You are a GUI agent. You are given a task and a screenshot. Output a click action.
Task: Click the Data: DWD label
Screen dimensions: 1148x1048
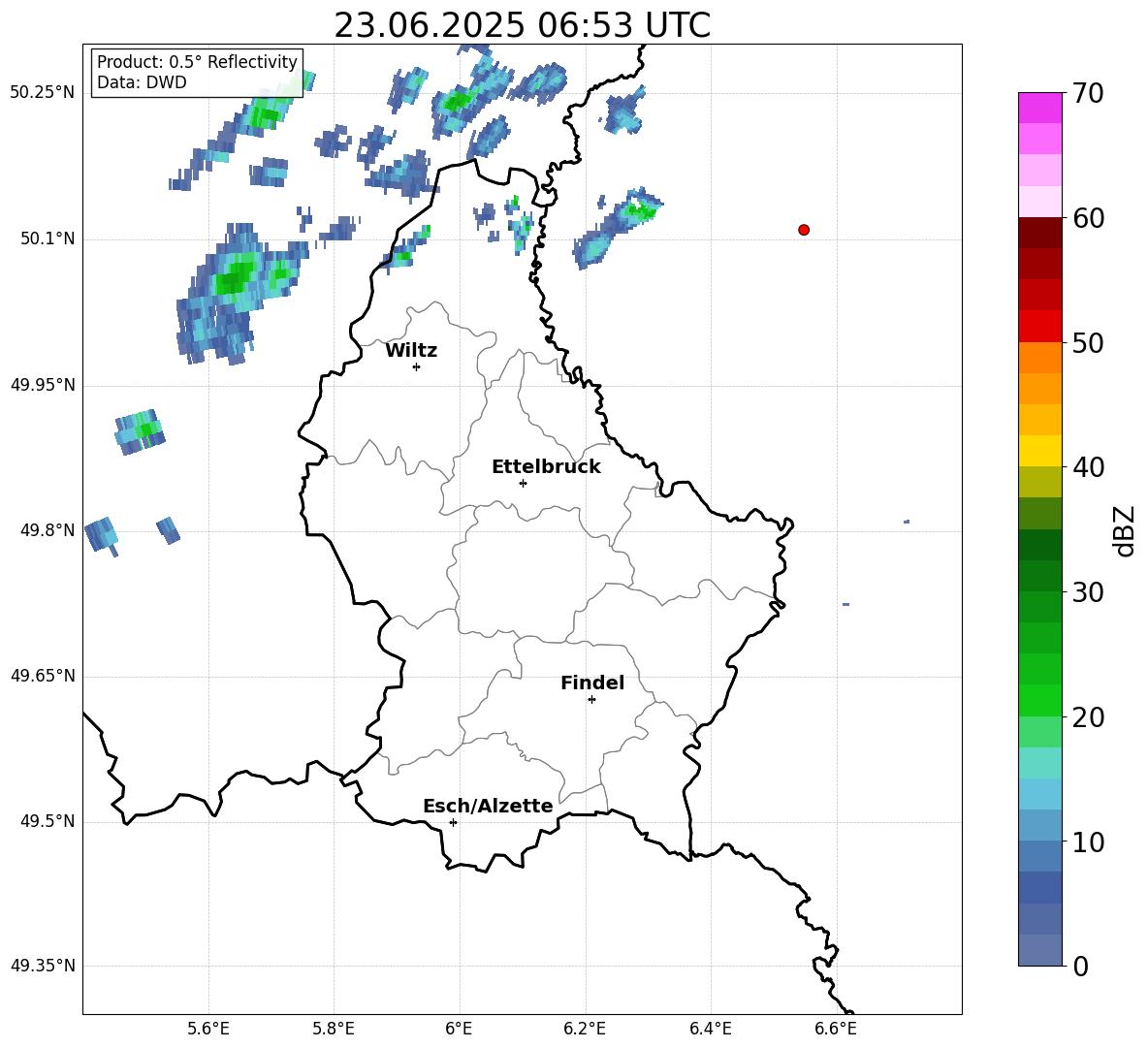point(142,82)
